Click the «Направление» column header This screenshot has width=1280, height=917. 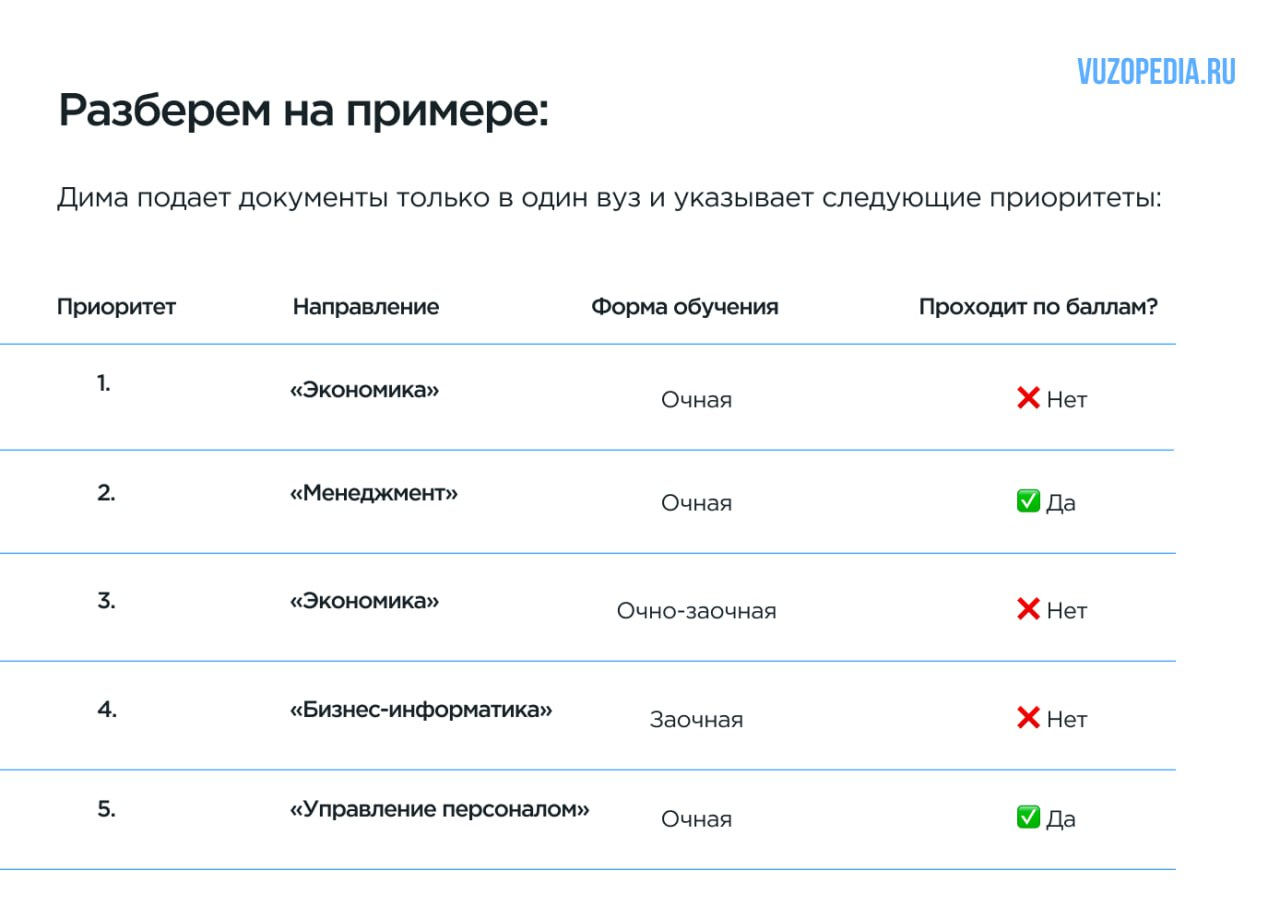366,307
